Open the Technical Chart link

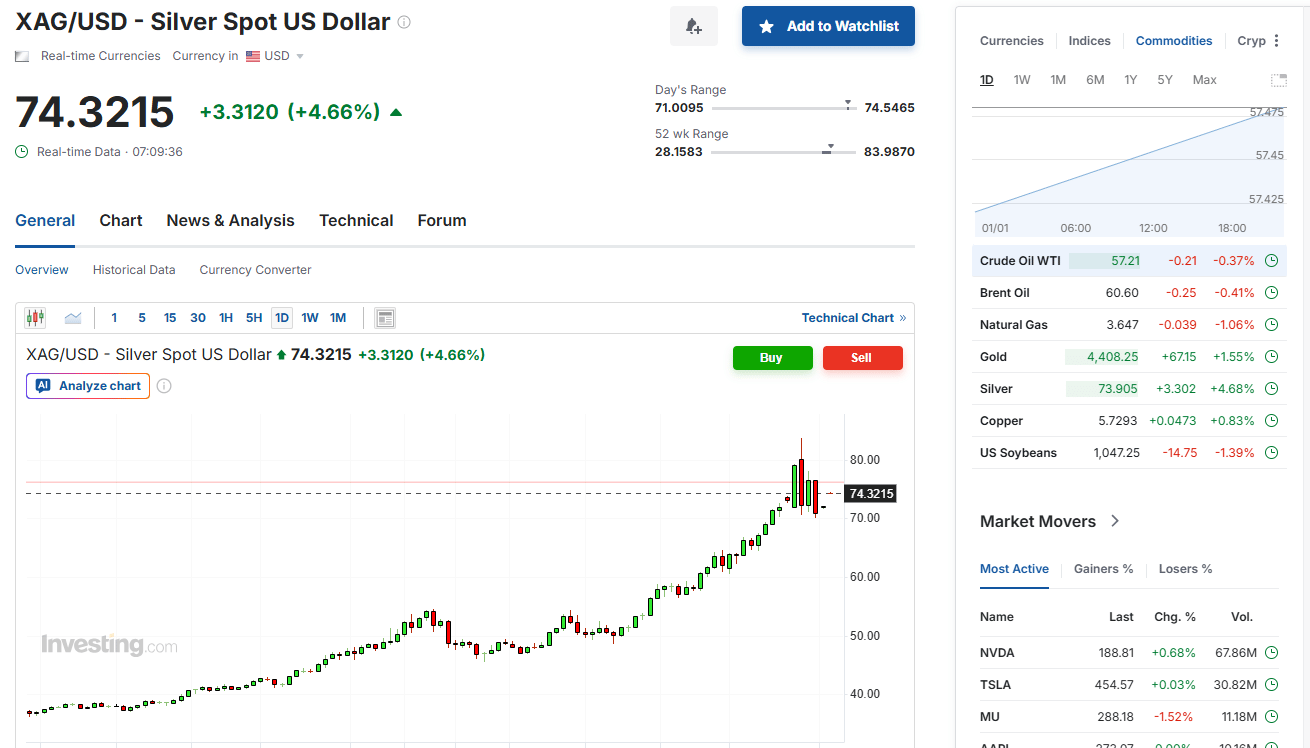(854, 318)
